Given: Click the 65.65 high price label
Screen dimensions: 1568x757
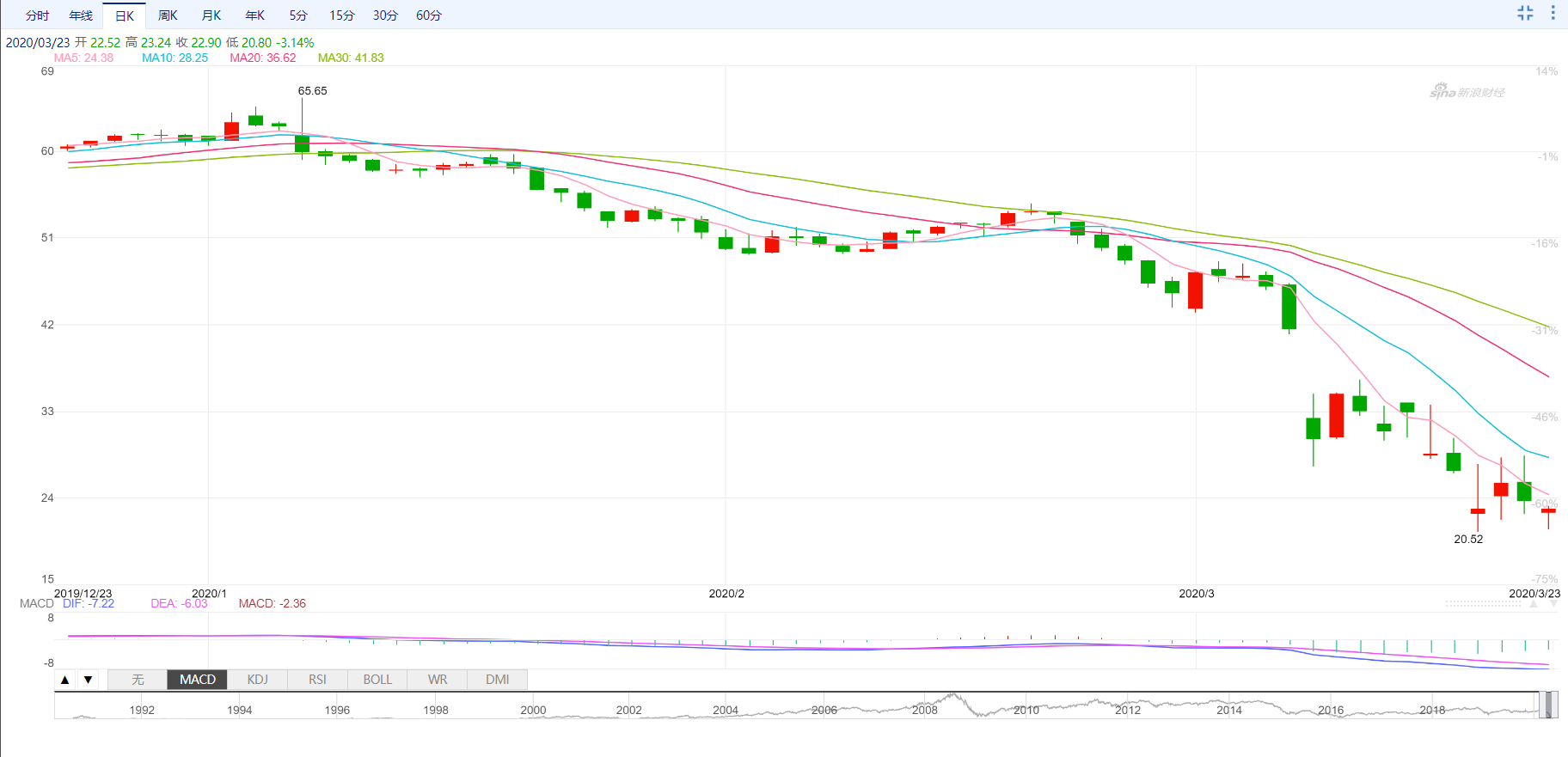Looking at the screenshot, I should point(312,91).
